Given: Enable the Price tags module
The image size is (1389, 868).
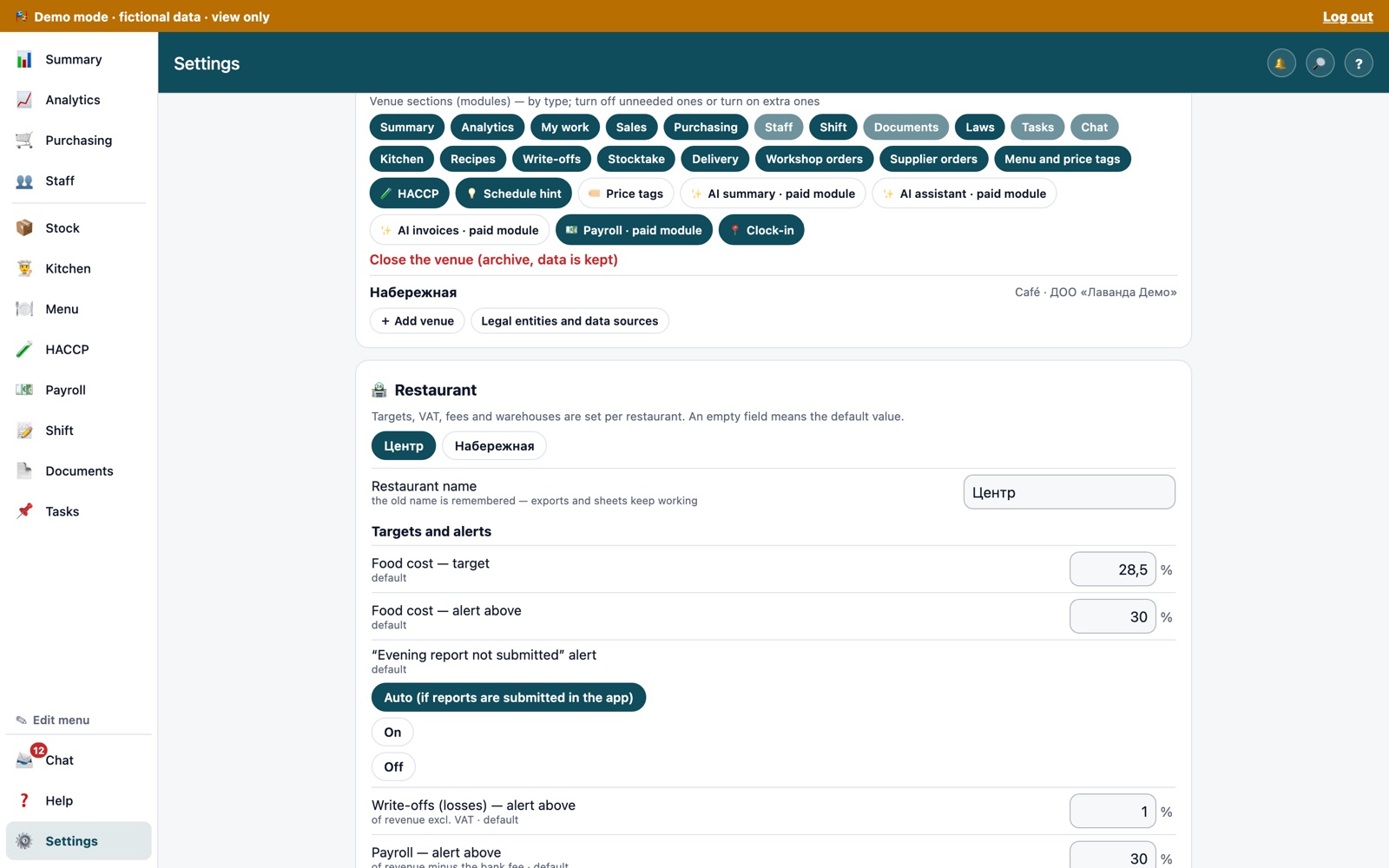Looking at the screenshot, I should pyautogui.click(x=626, y=194).
